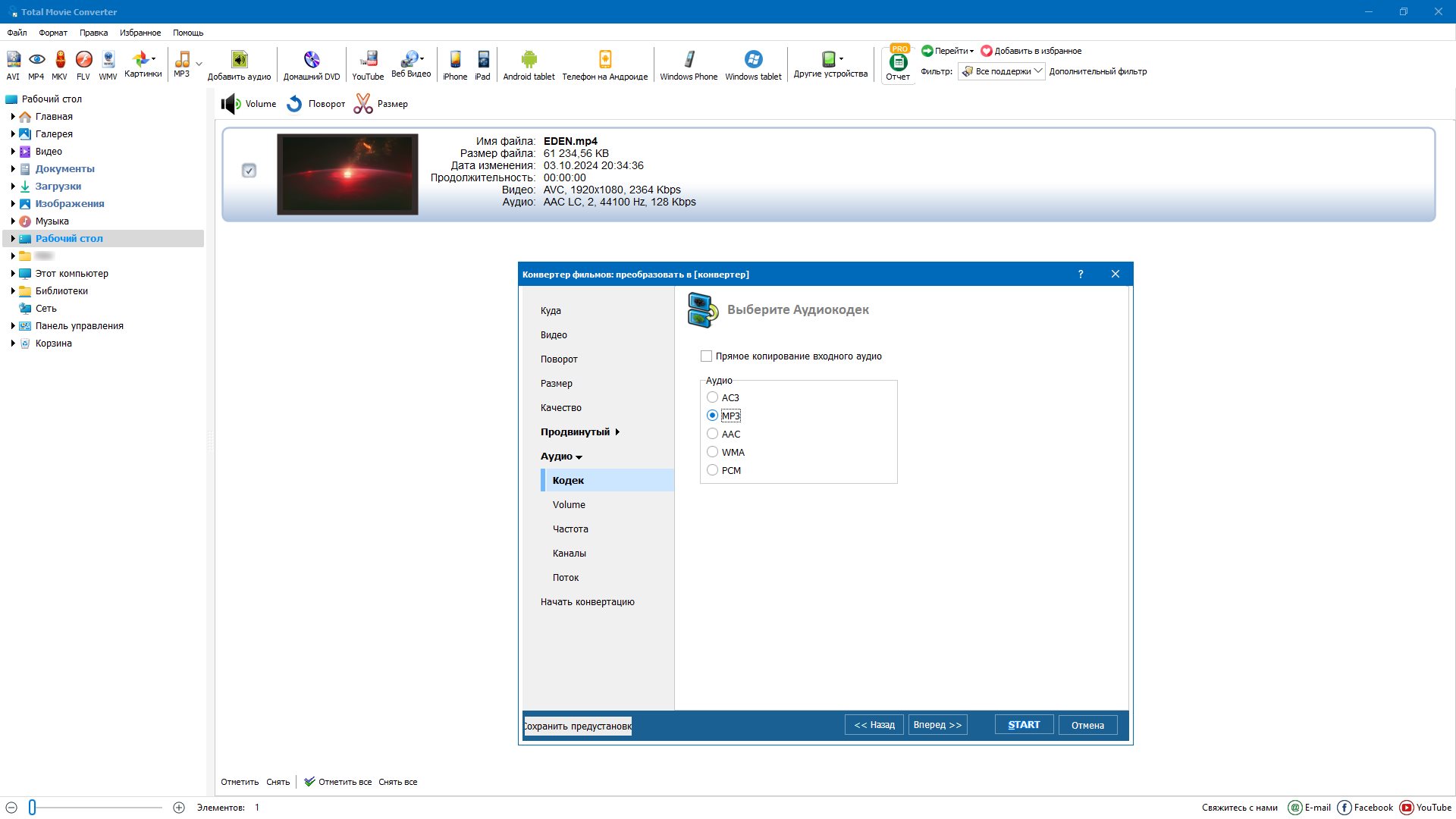Click the zoom in plus button
The height and width of the screenshot is (819, 1456).
179,808
